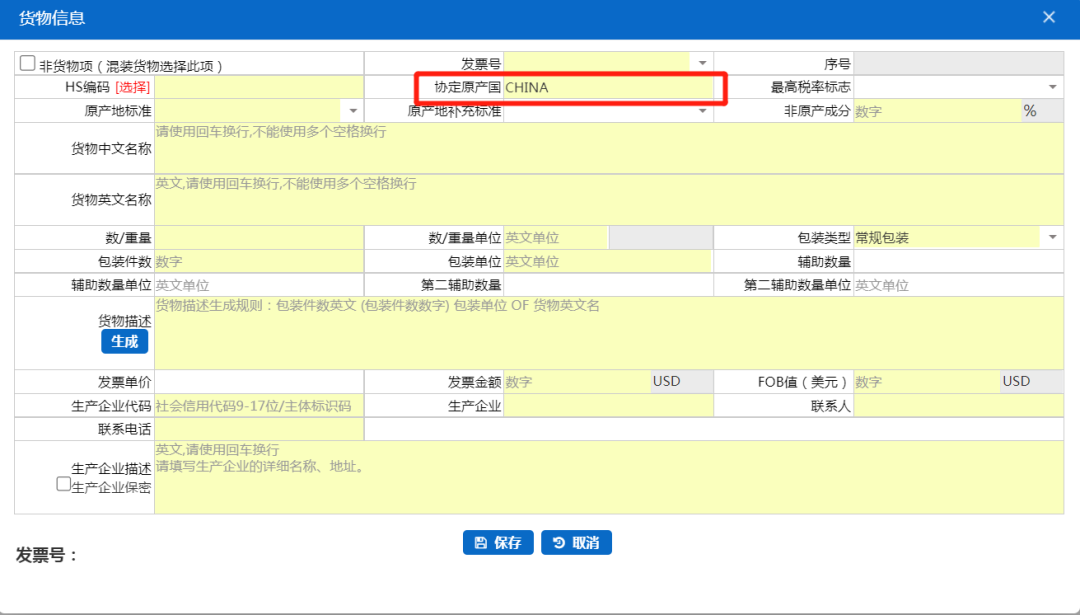This screenshot has height=615, width=1080.
Task: Focus the 货物中文名称 text area
Action: click(608, 148)
